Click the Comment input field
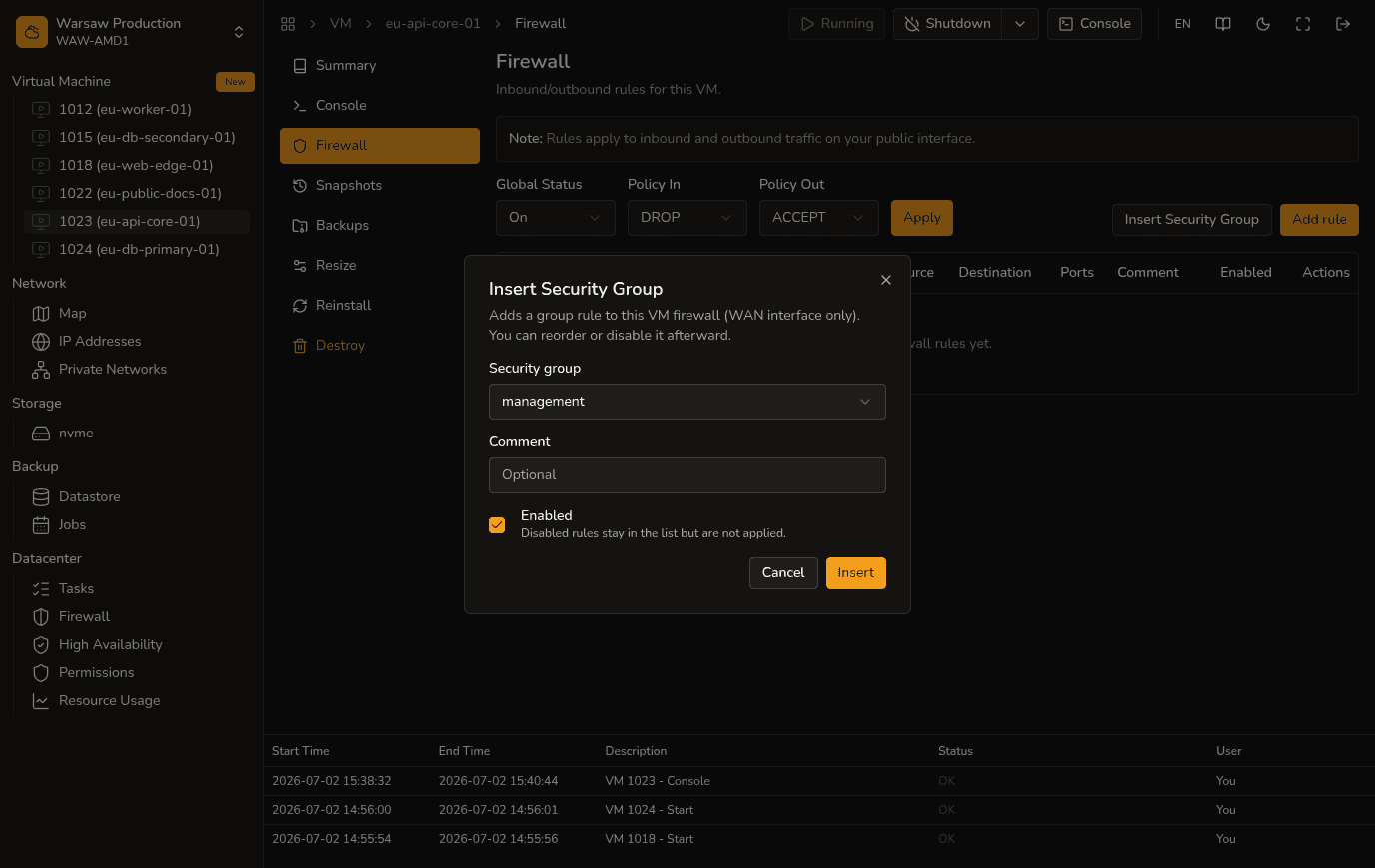 687,475
